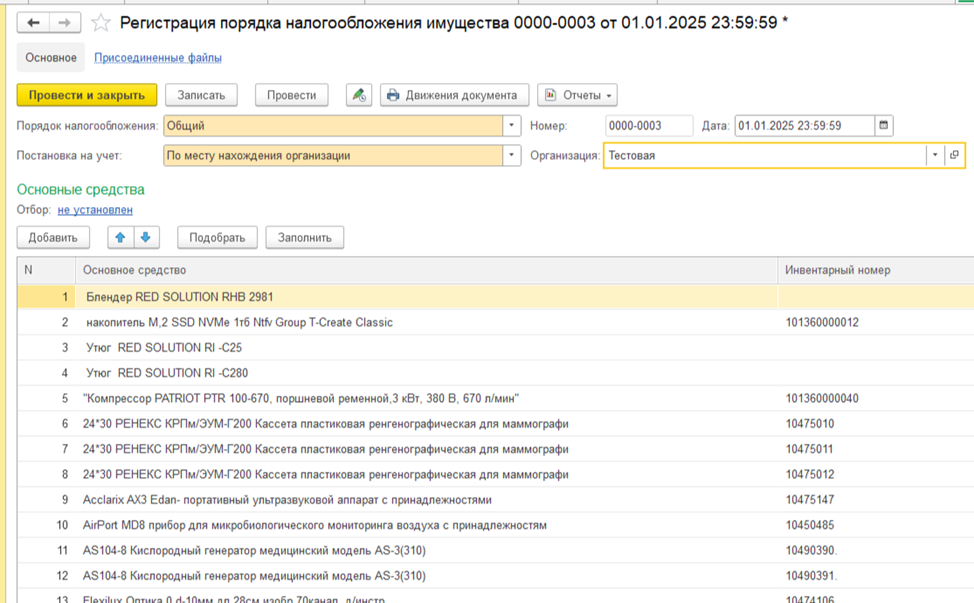Click inventory number 10490391.
Image resolution: width=974 pixels, height=603 pixels.
tap(811, 576)
